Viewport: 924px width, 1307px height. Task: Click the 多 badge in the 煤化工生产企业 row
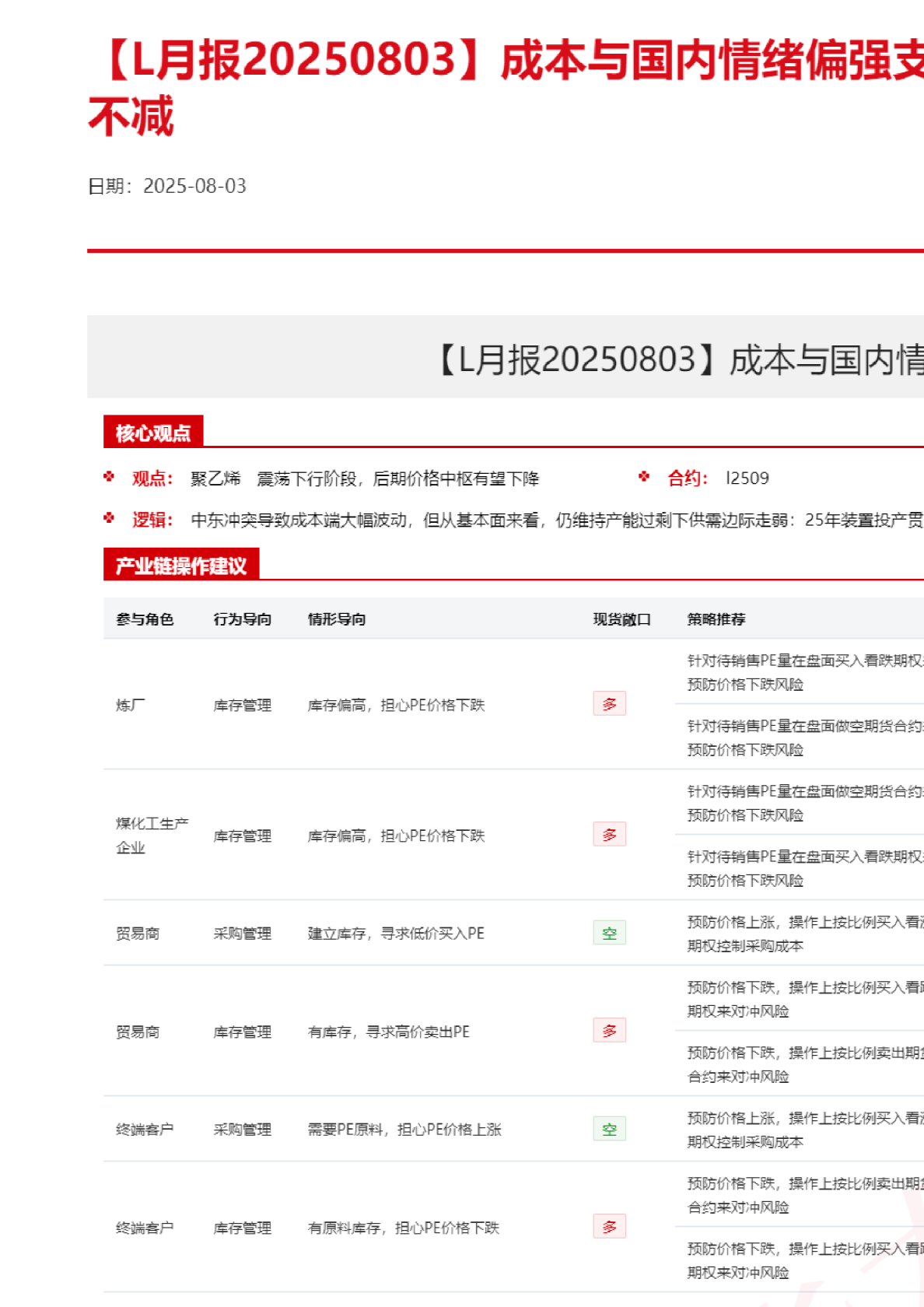(x=609, y=835)
